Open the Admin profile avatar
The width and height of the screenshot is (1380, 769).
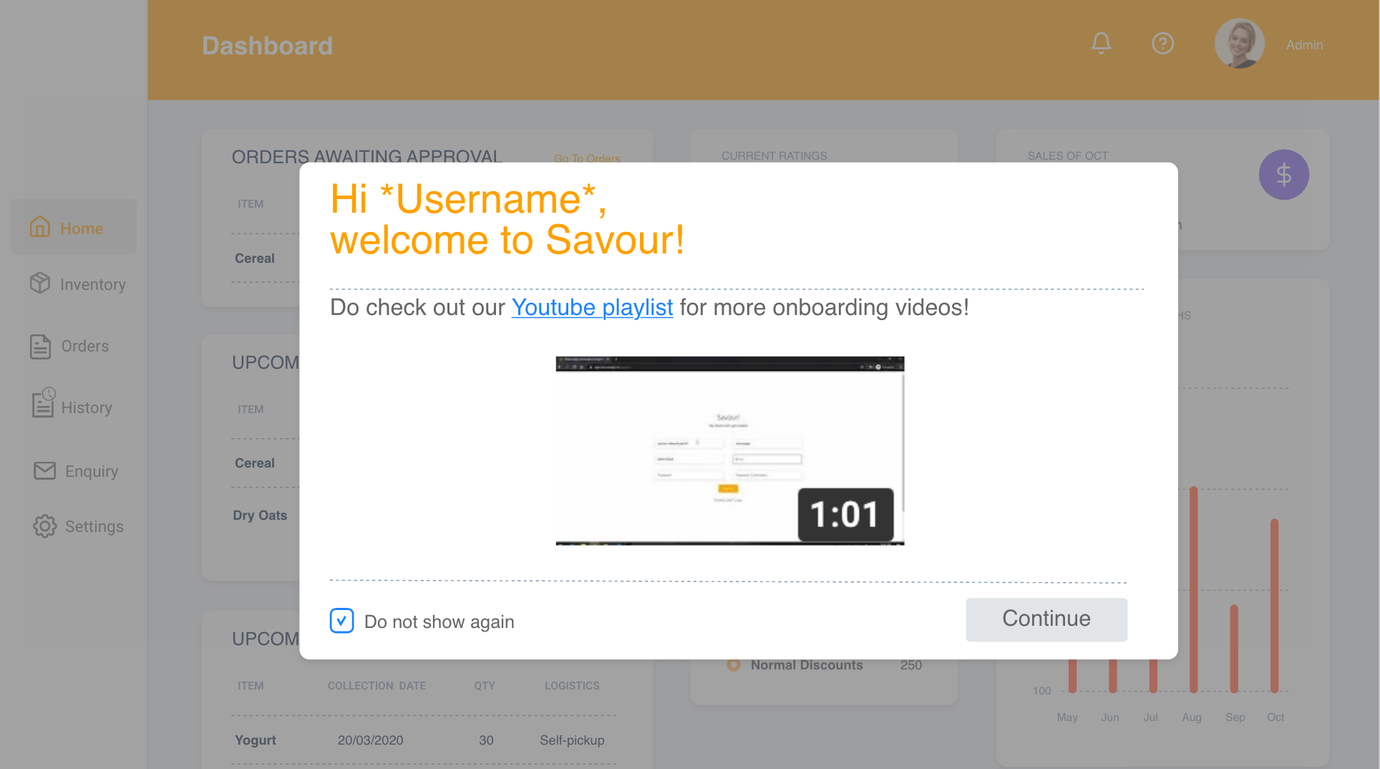click(1239, 44)
